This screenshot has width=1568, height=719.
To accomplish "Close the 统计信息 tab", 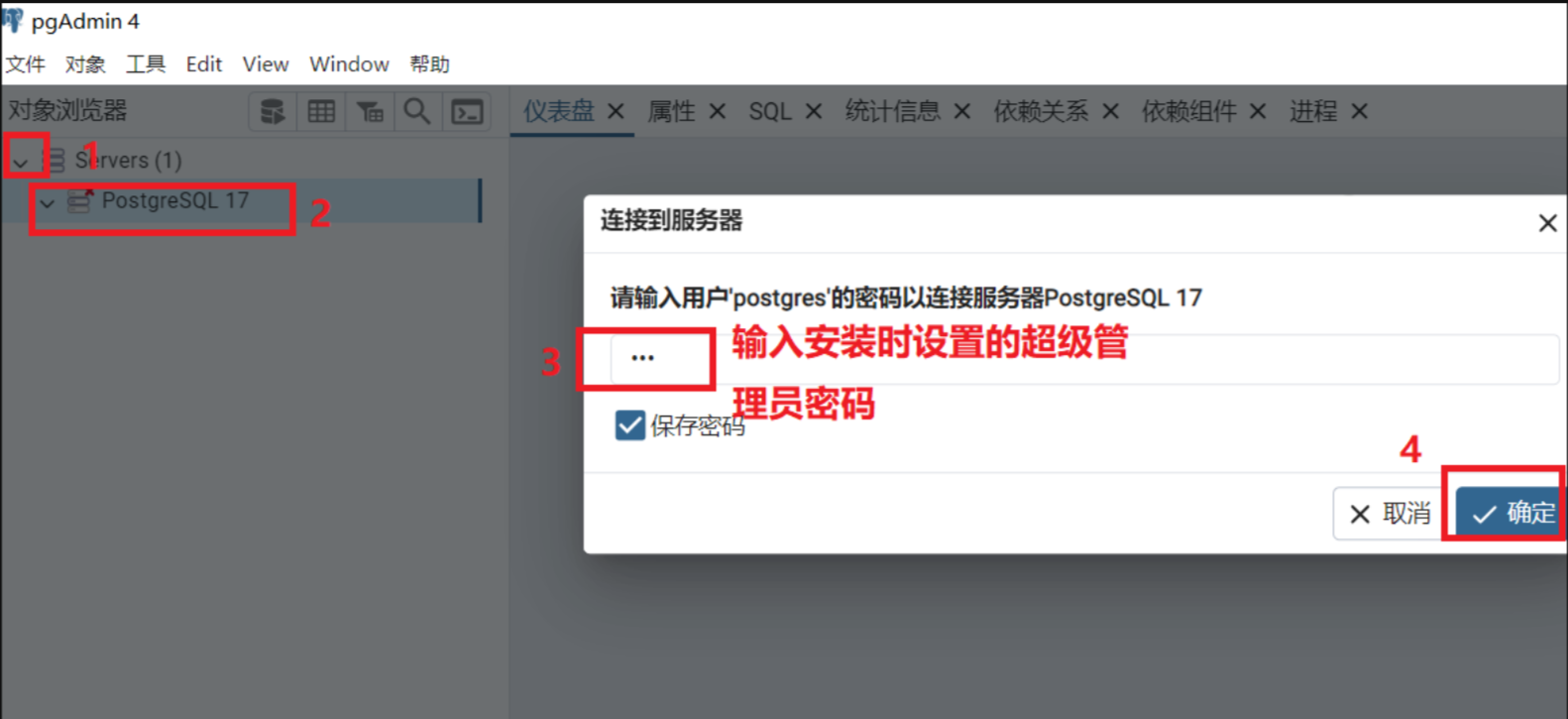I will (x=961, y=111).
